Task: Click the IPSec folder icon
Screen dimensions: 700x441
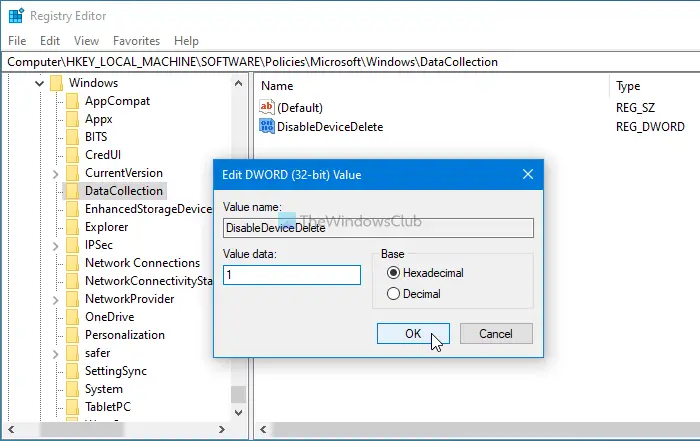Action: tap(72, 245)
